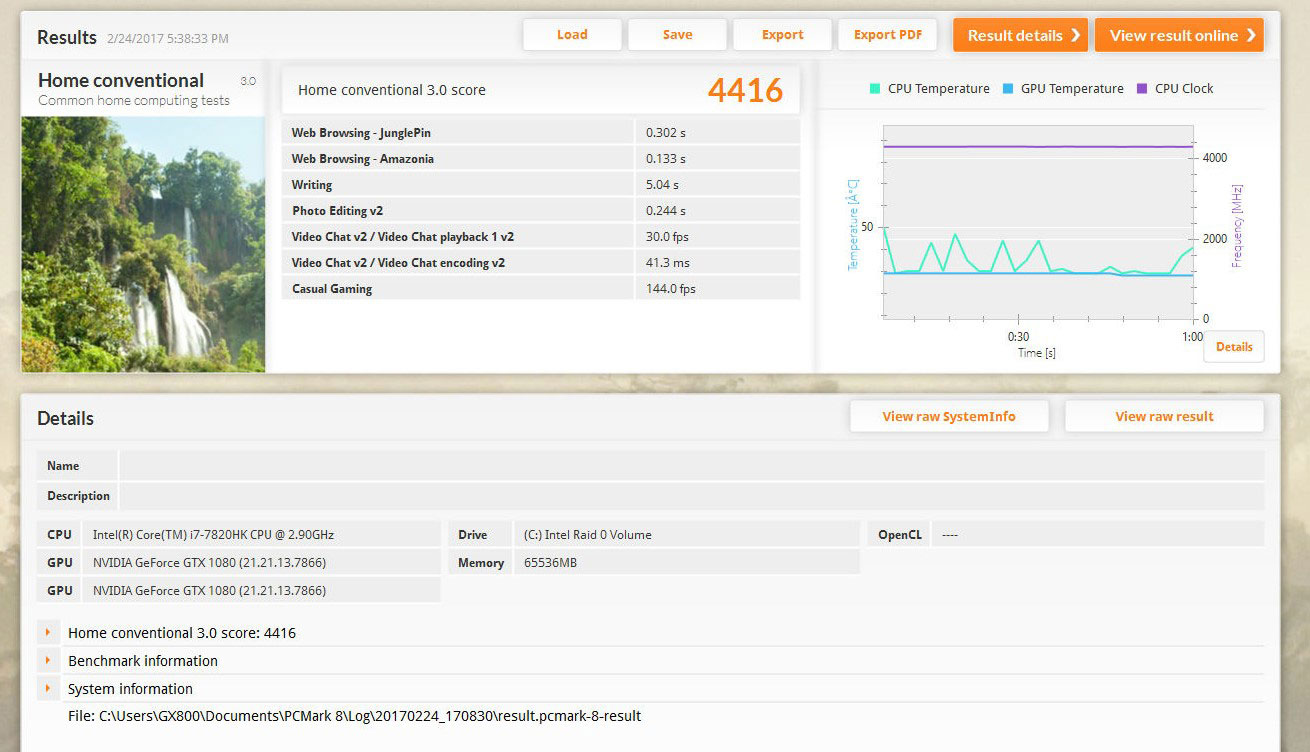The height and width of the screenshot is (752, 1310).
Task: Open the chart Details button
Action: click(1233, 347)
